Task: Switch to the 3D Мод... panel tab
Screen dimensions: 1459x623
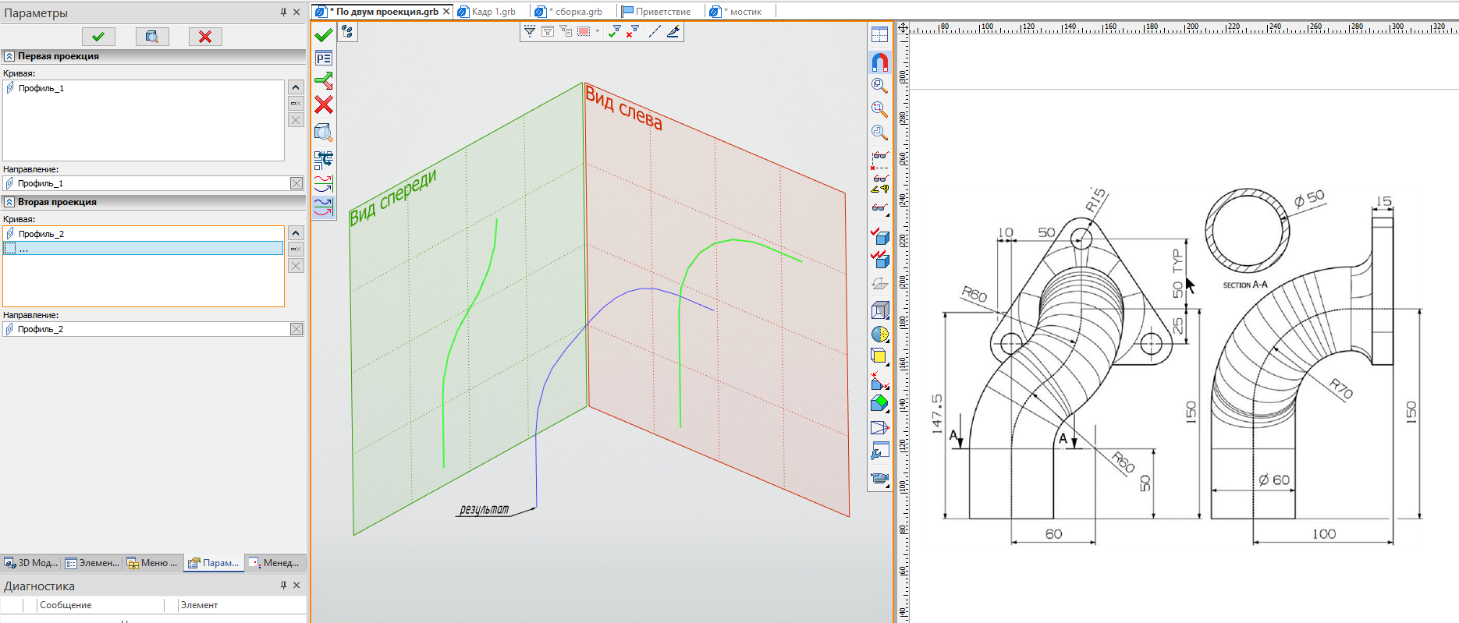Action: [x=32, y=563]
